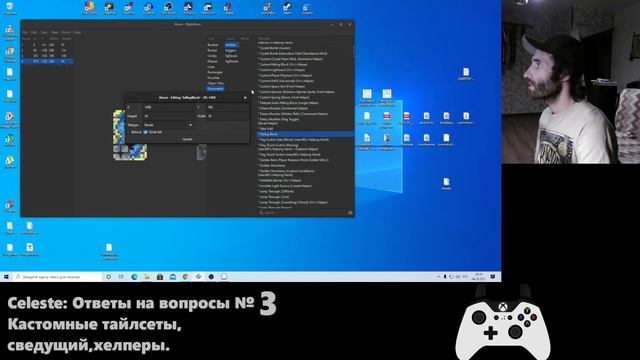Select Crystal Bomb (Cavern) placement
The height and width of the screenshot is (360, 640).
[x=275, y=48]
